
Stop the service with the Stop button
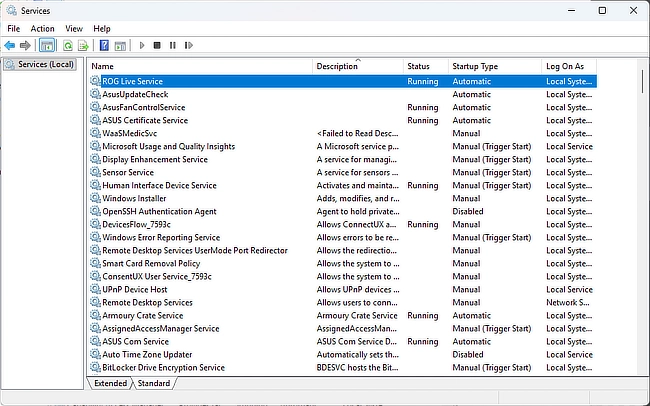point(157,45)
